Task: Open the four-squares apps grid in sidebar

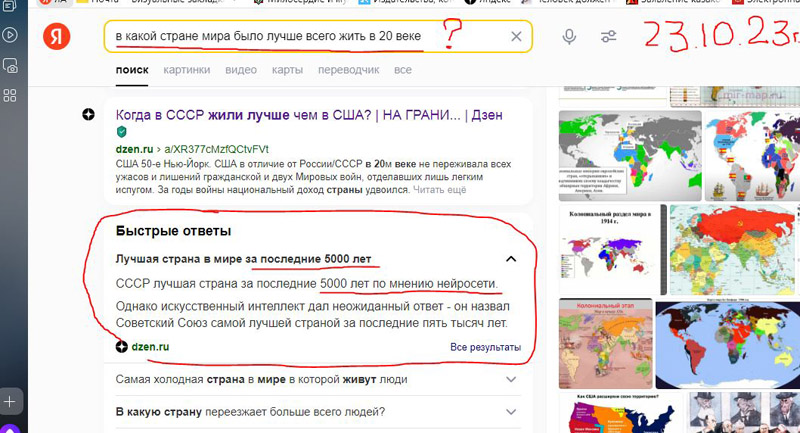Action: pyautogui.click(x=9, y=96)
